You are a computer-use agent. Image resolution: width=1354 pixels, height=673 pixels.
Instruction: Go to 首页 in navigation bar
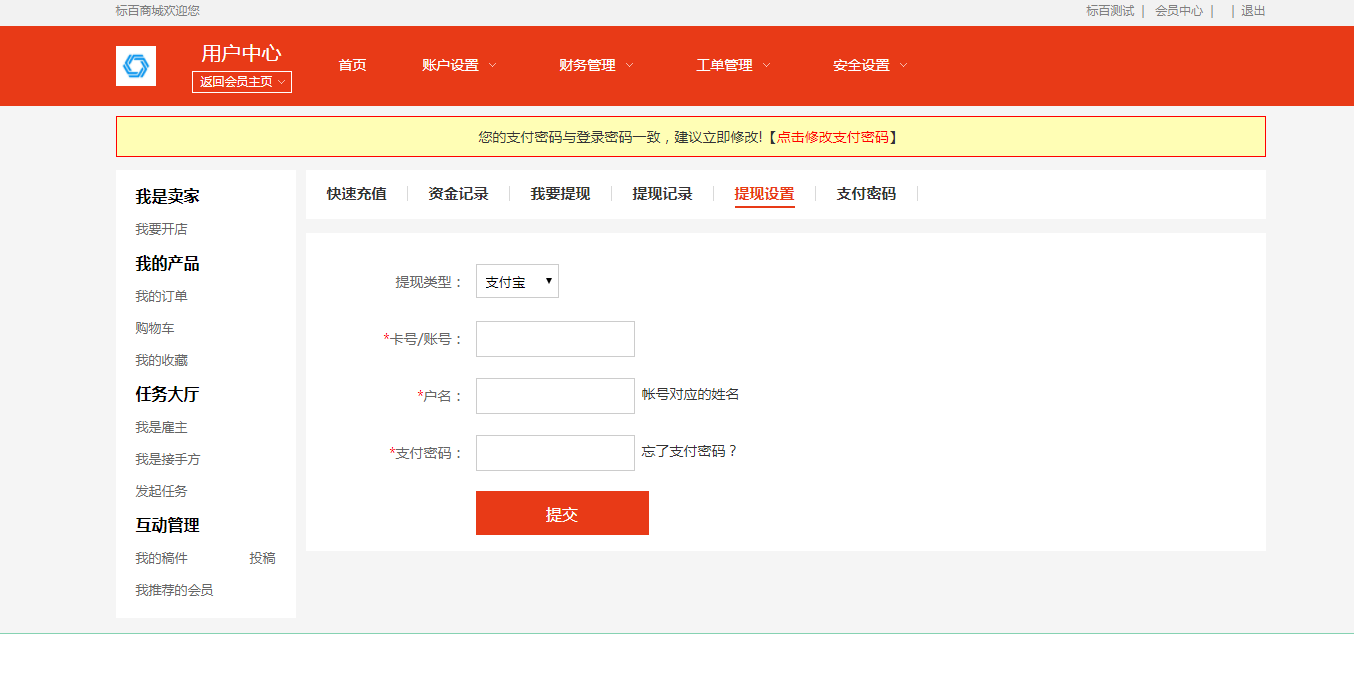[x=352, y=66]
